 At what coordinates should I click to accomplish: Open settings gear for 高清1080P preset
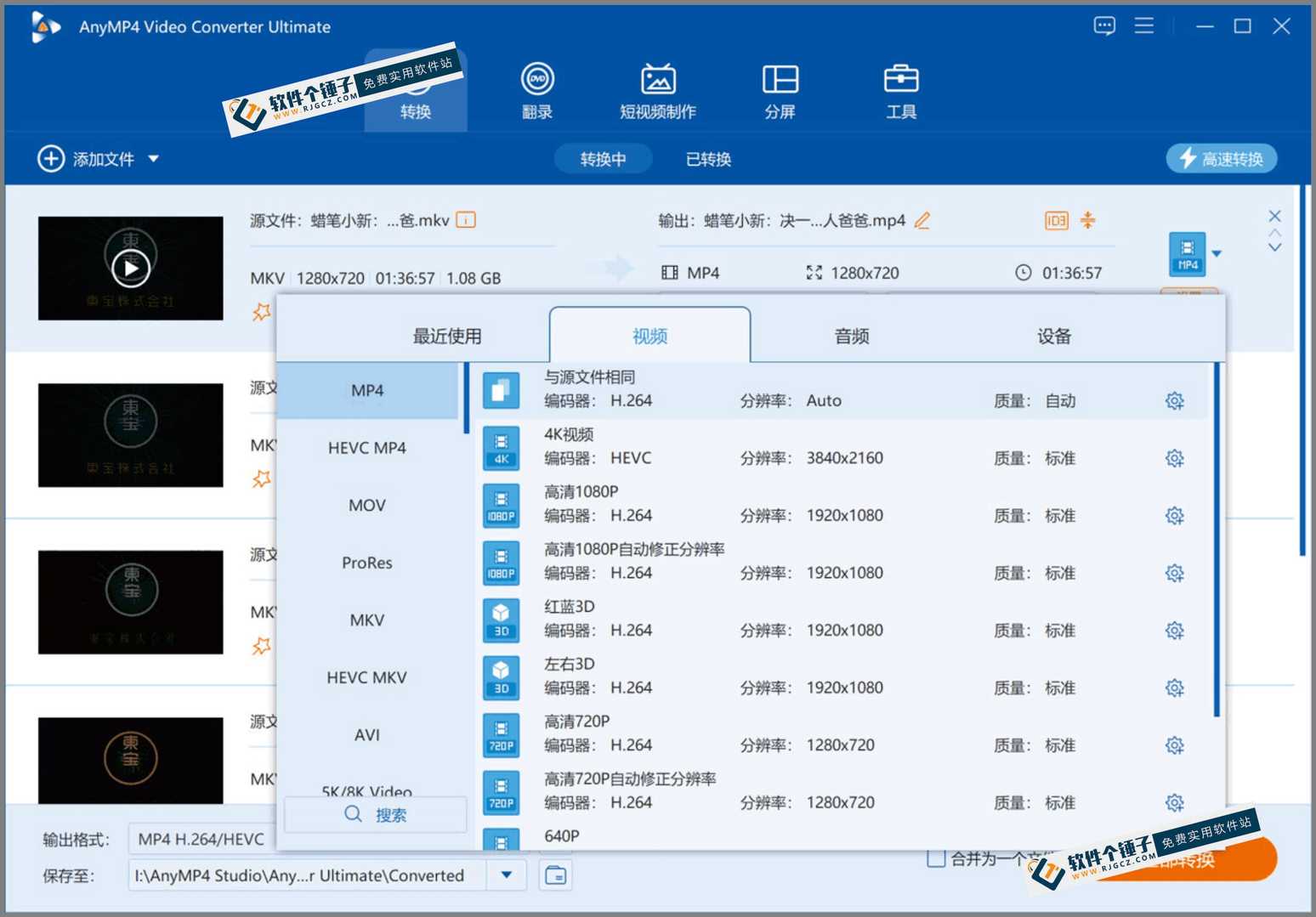pyautogui.click(x=1175, y=515)
